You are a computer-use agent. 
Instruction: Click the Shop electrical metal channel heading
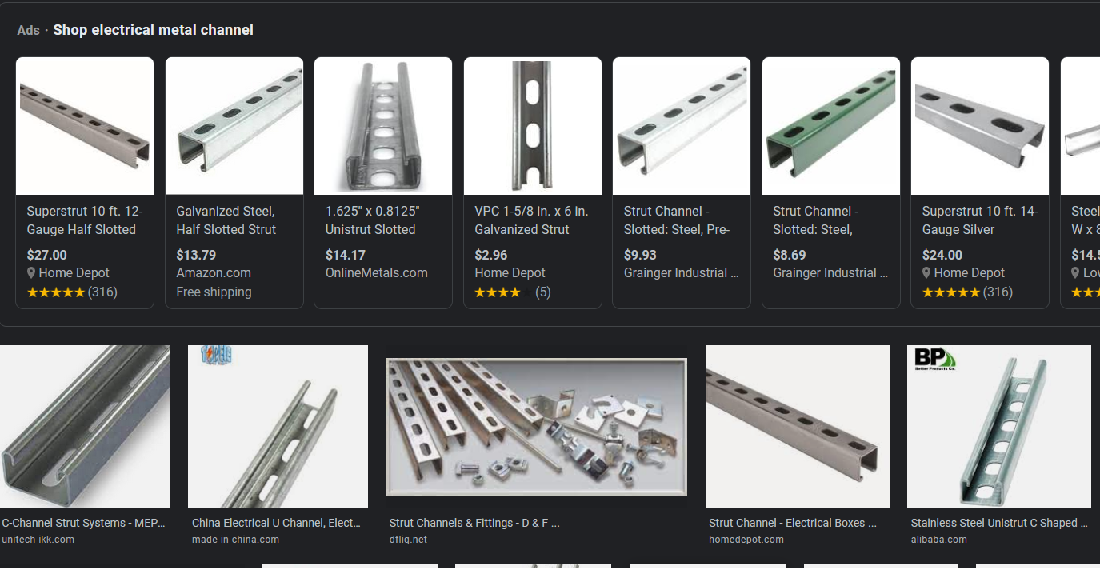click(x=153, y=30)
